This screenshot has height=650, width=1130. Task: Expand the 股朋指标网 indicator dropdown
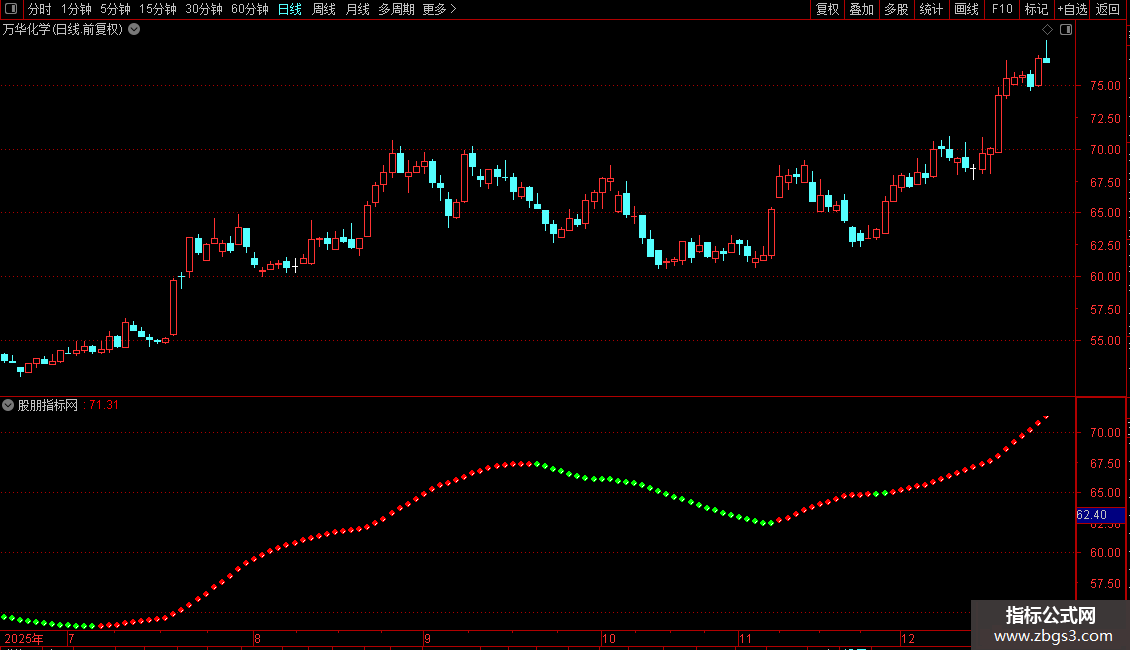pyautogui.click(x=8, y=405)
